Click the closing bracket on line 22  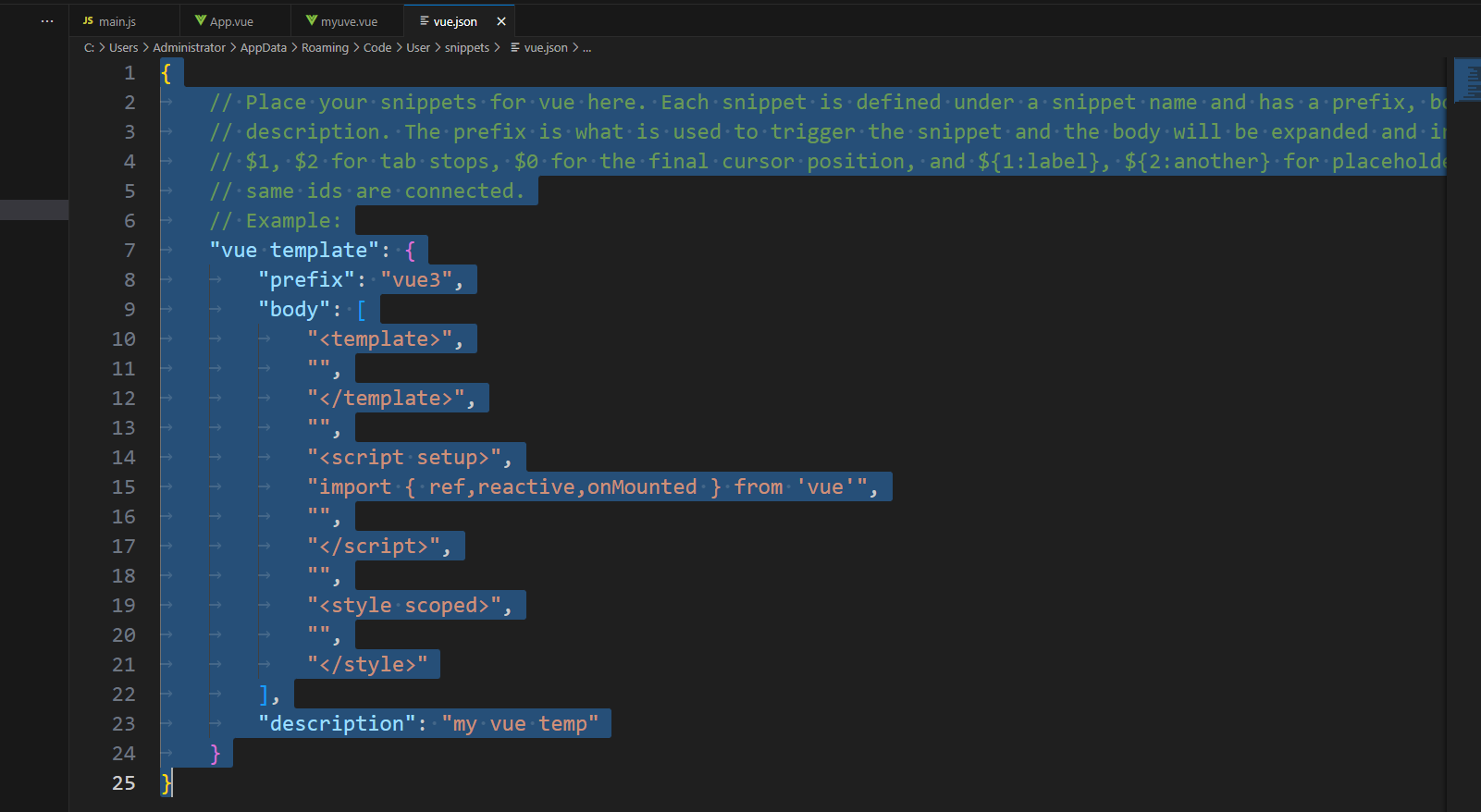pos(264,695)
